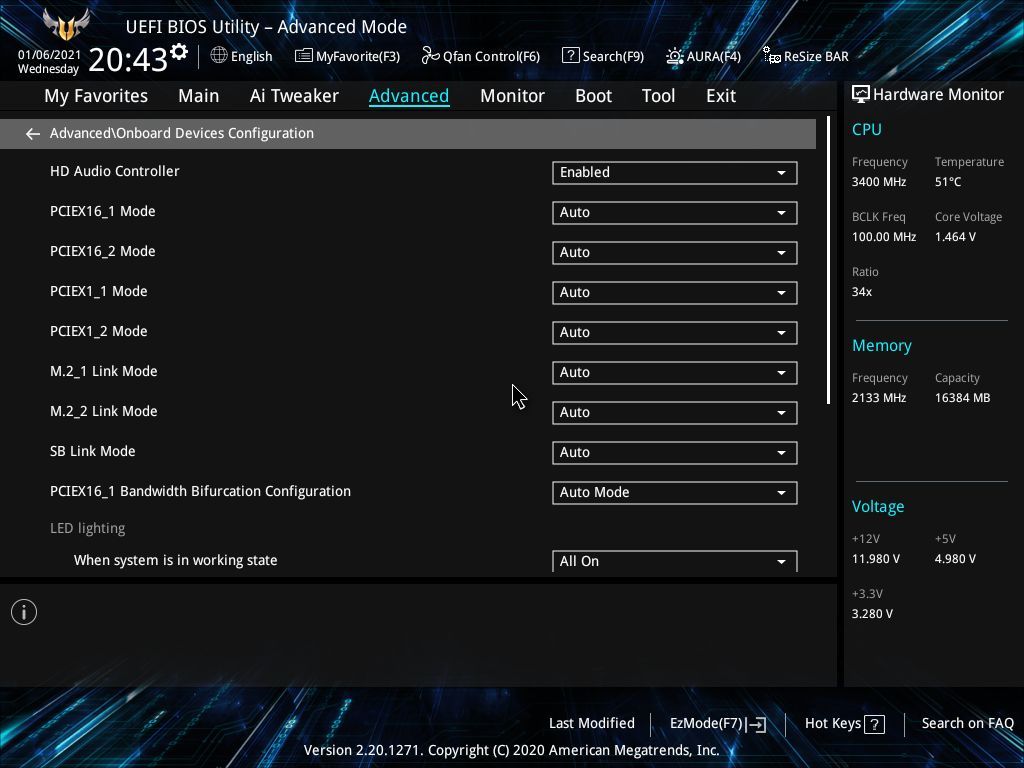Viewport: 1024px width, 768px height.
Task: Open the Exit tab
Action: click(721, 96)
